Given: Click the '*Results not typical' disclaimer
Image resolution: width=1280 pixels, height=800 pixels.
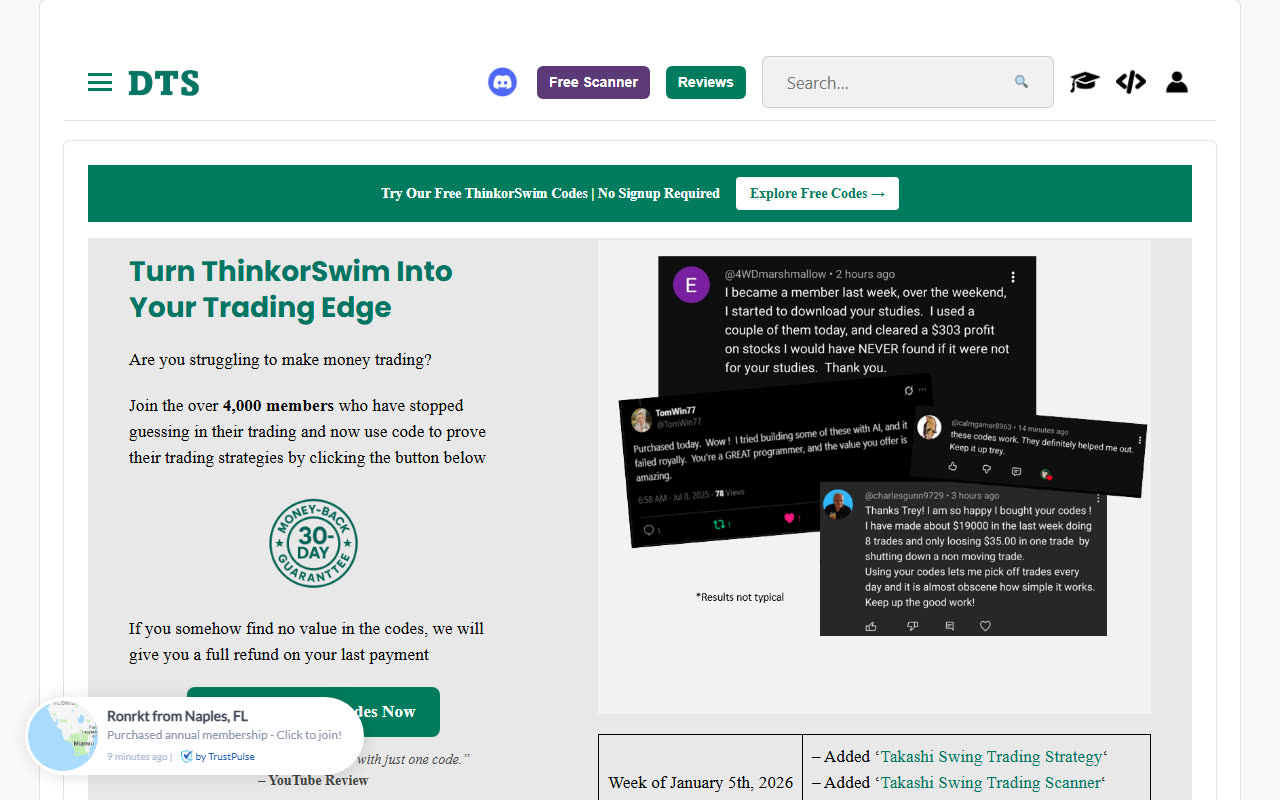Looking at the screenshot, I should click(740, 597).
